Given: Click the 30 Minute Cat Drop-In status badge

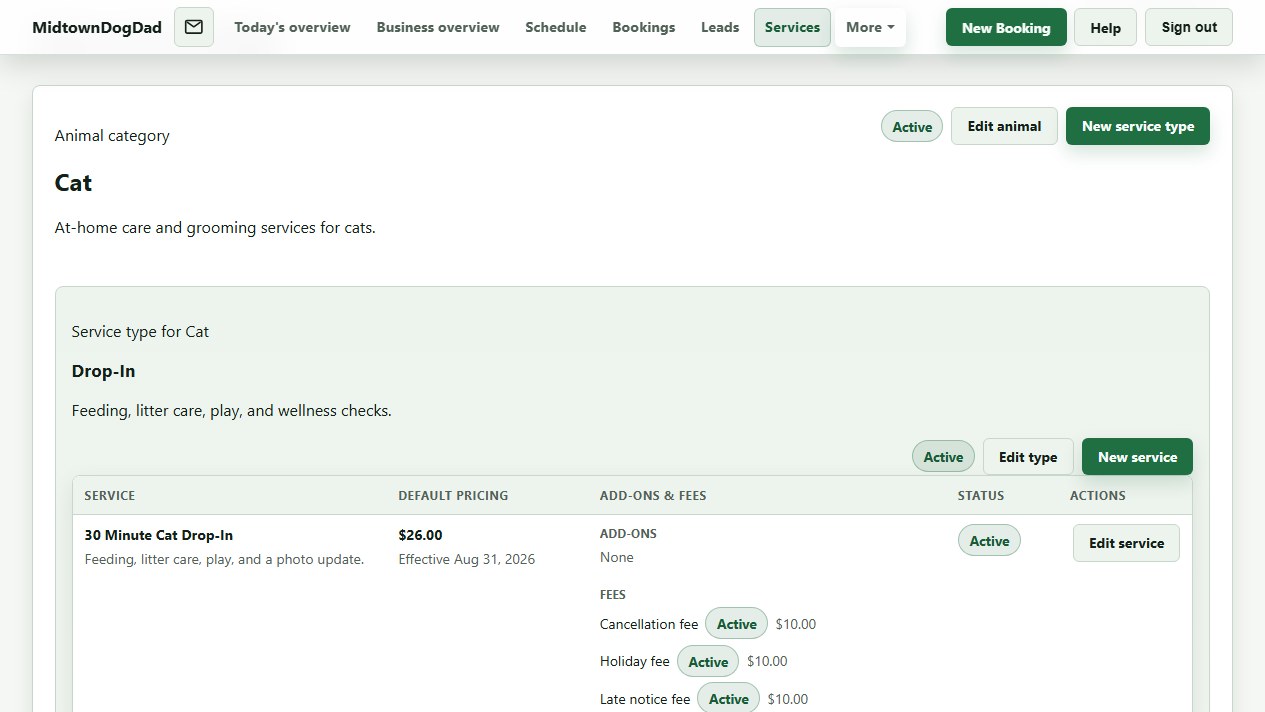Looking at the screenshot, I should (989, 541).
